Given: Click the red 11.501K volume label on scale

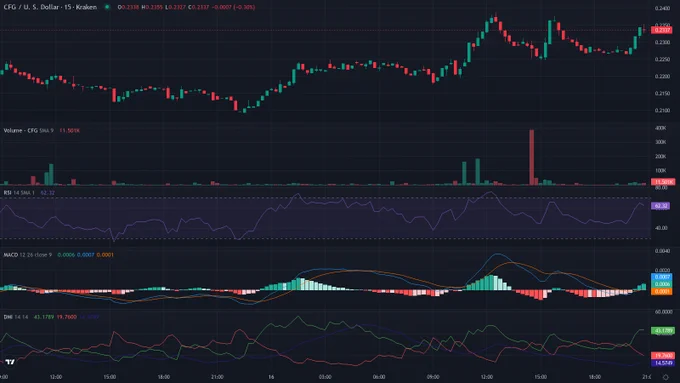Looking at the screenshot, I should pos(663,182).
